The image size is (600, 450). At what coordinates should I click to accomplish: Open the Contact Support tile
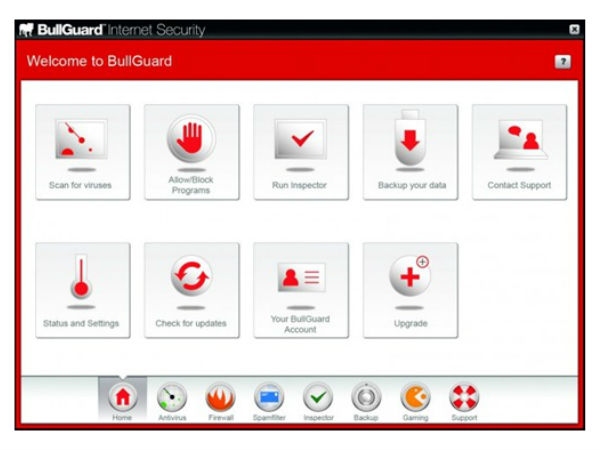point(519,152)
